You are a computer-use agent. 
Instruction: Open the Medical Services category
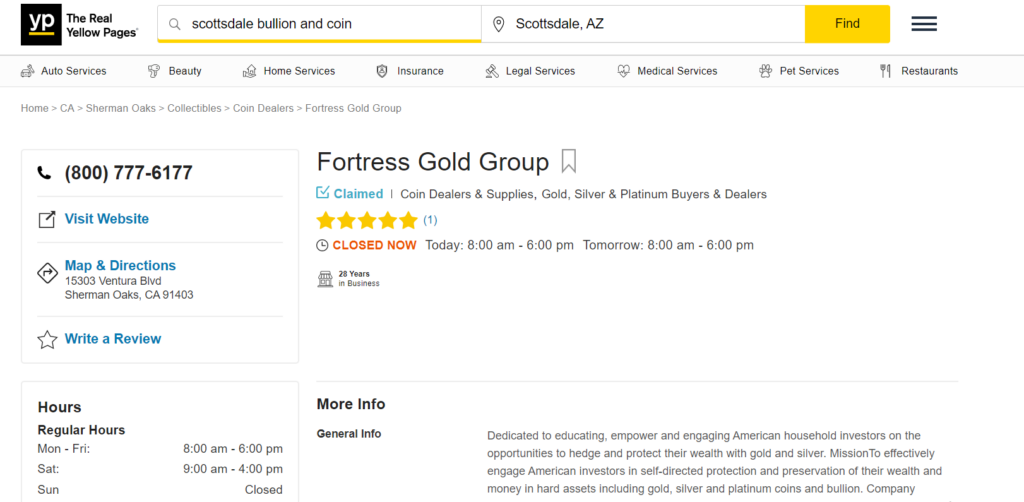[x=677, y=71]
